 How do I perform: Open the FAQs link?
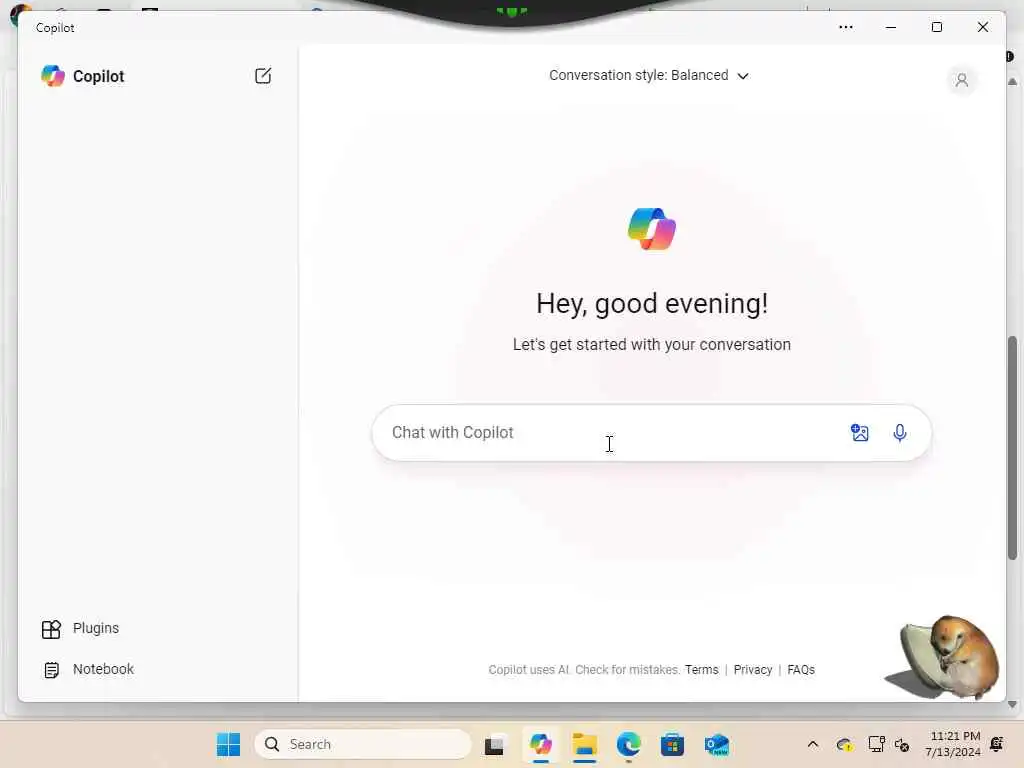tap(801, 669)
